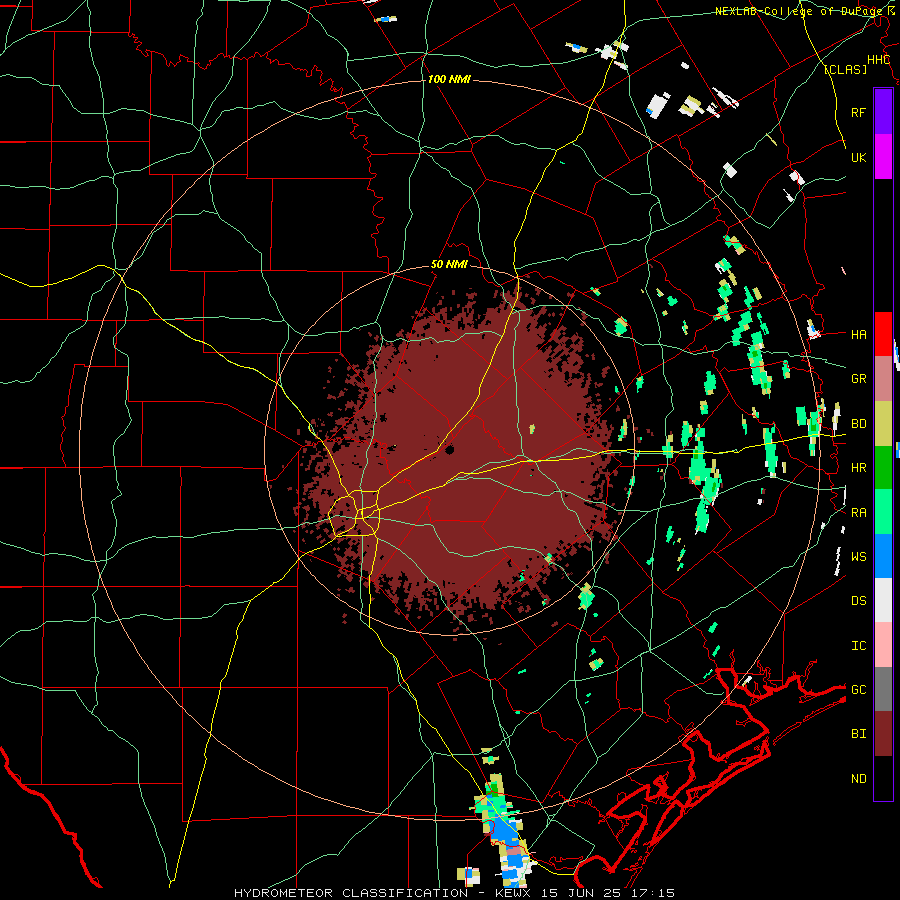Select the pink GR legend swatch
The height and width of the screenshot is (900, 900).
[883, 379]
